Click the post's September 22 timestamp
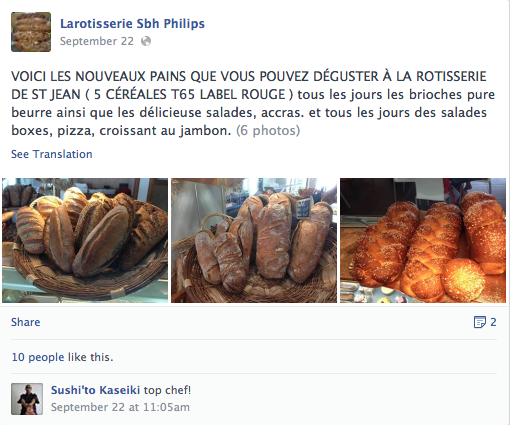Image resolution: width=510 pixels, height=425 pixels. coord(97,41)
